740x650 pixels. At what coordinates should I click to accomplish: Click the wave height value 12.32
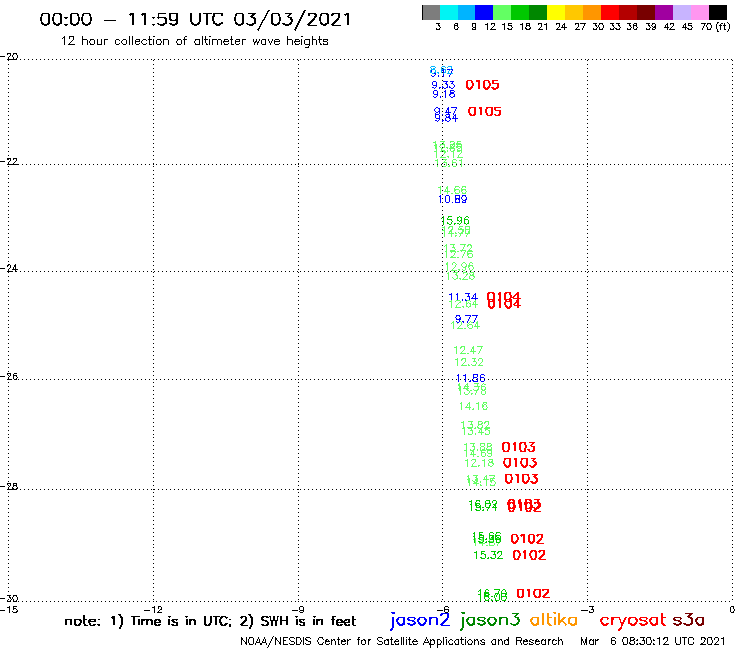click(x=469, y=362)
